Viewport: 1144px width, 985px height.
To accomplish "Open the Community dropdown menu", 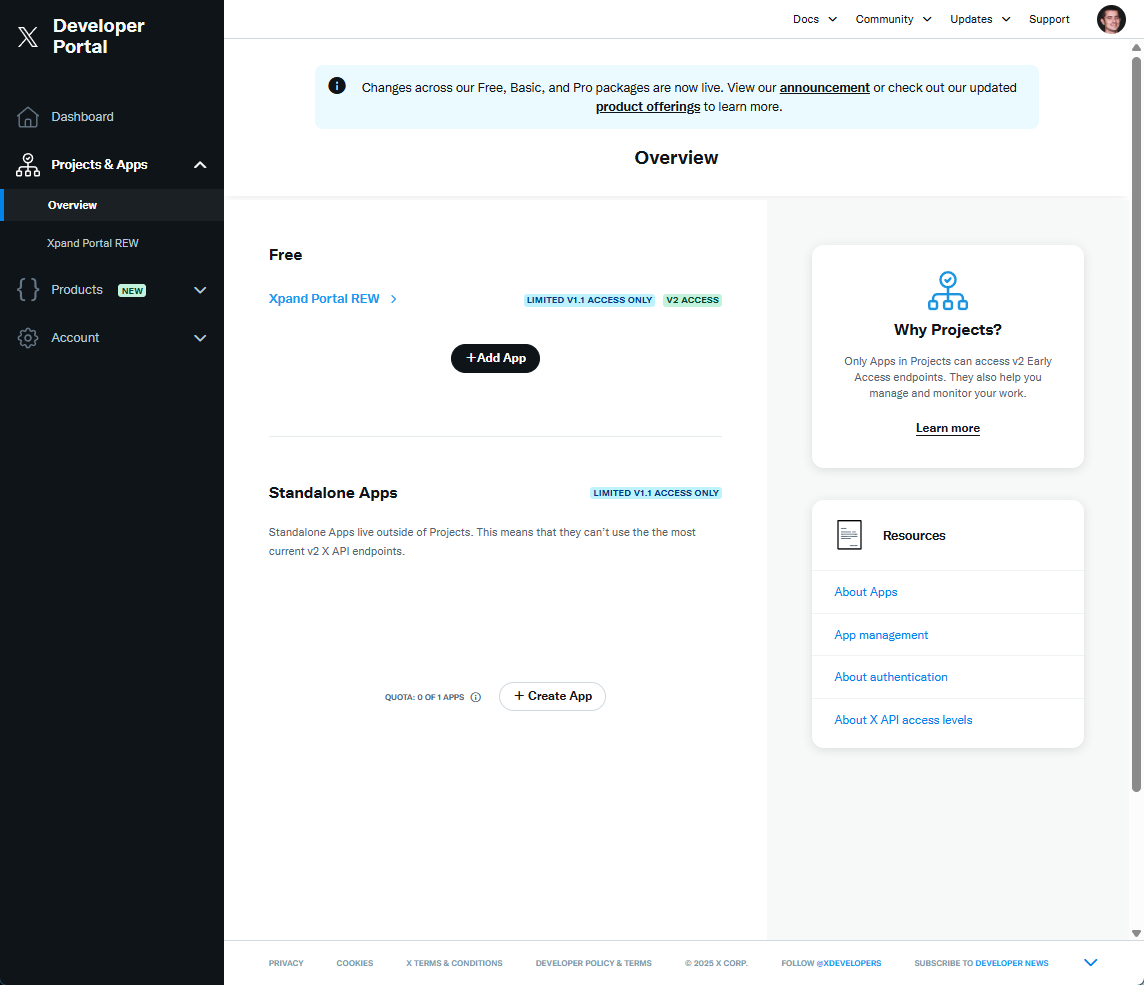I will (893, 19).
